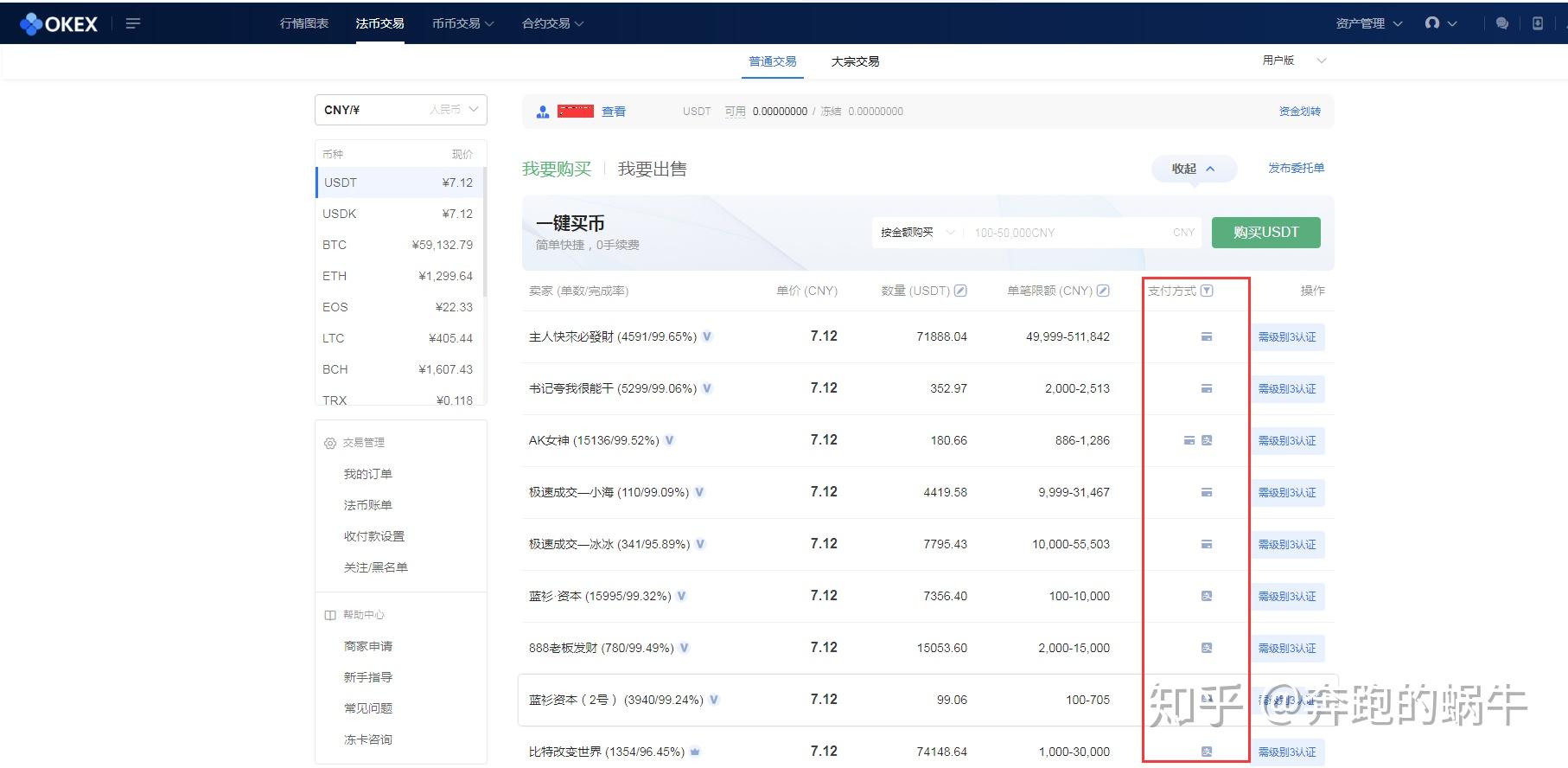The image size is (1568, 768).
Task: Click book icon beside 帮助中心
Action: pyautogui.click(x=329, y=615)
